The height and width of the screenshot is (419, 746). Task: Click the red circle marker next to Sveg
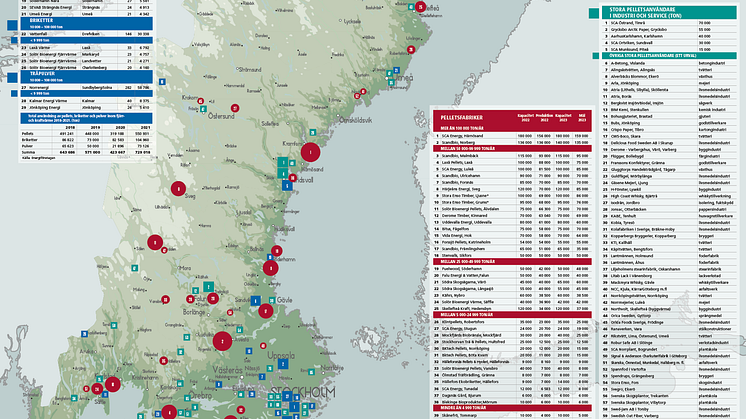point(178,189)
